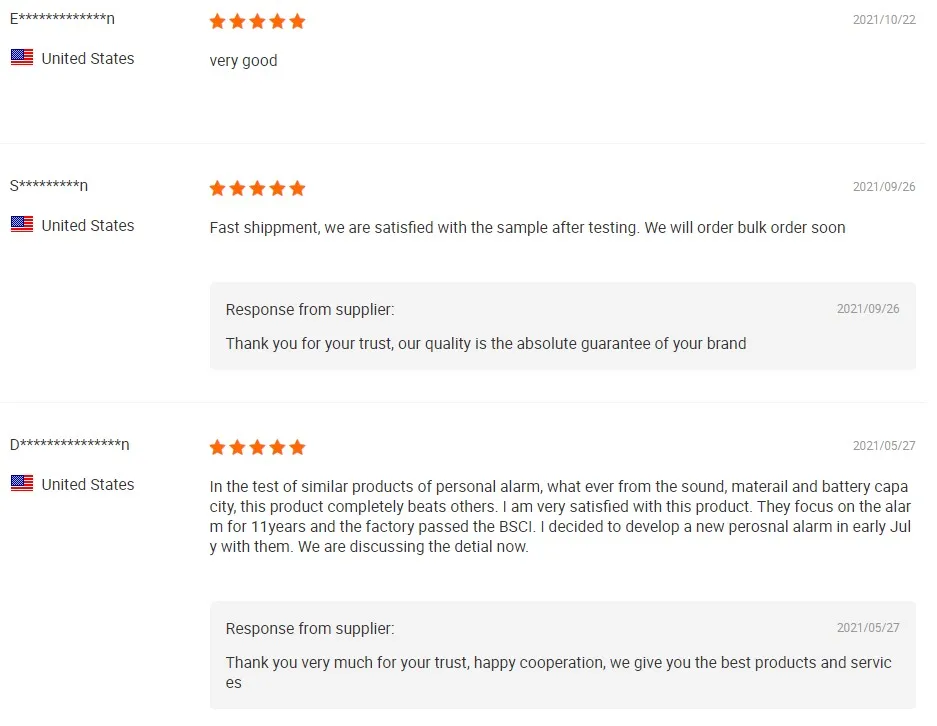
Task: Click 'United States' label under reviewer E*************n
Action: [88, 59]
